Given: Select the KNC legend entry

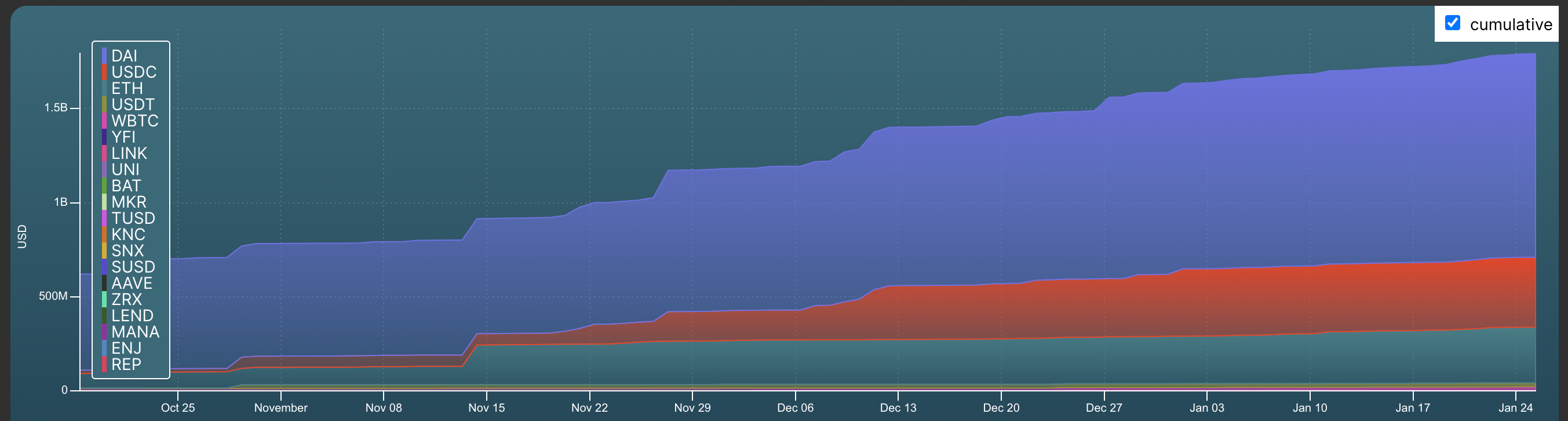Looking at the screenshot, I should 124,235.
